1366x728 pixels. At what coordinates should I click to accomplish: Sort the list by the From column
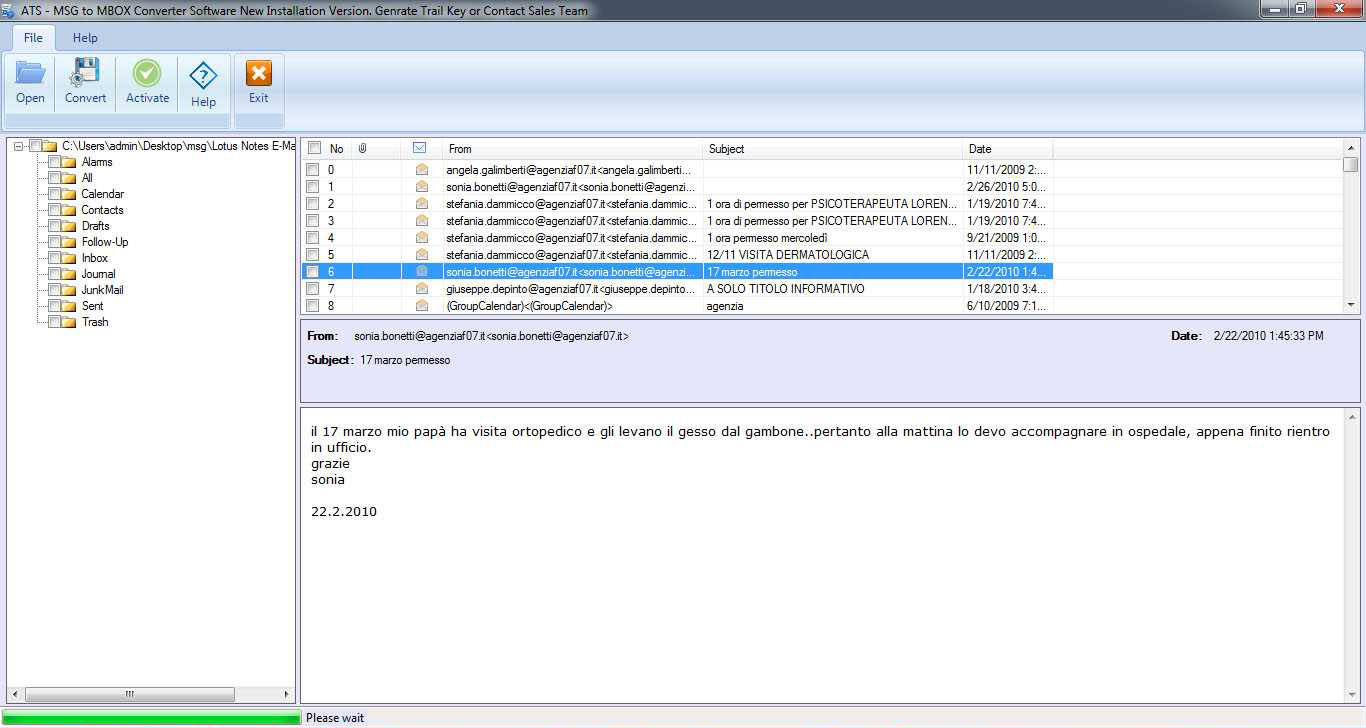pos(573,148)
